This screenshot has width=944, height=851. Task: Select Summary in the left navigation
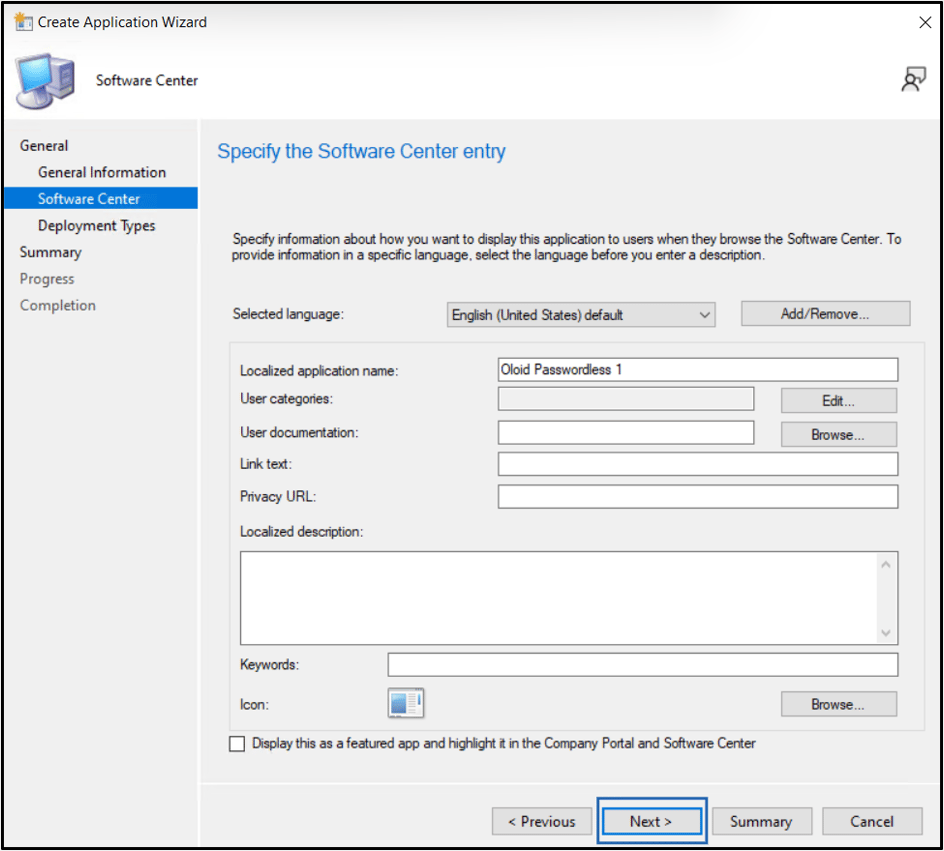51,252
